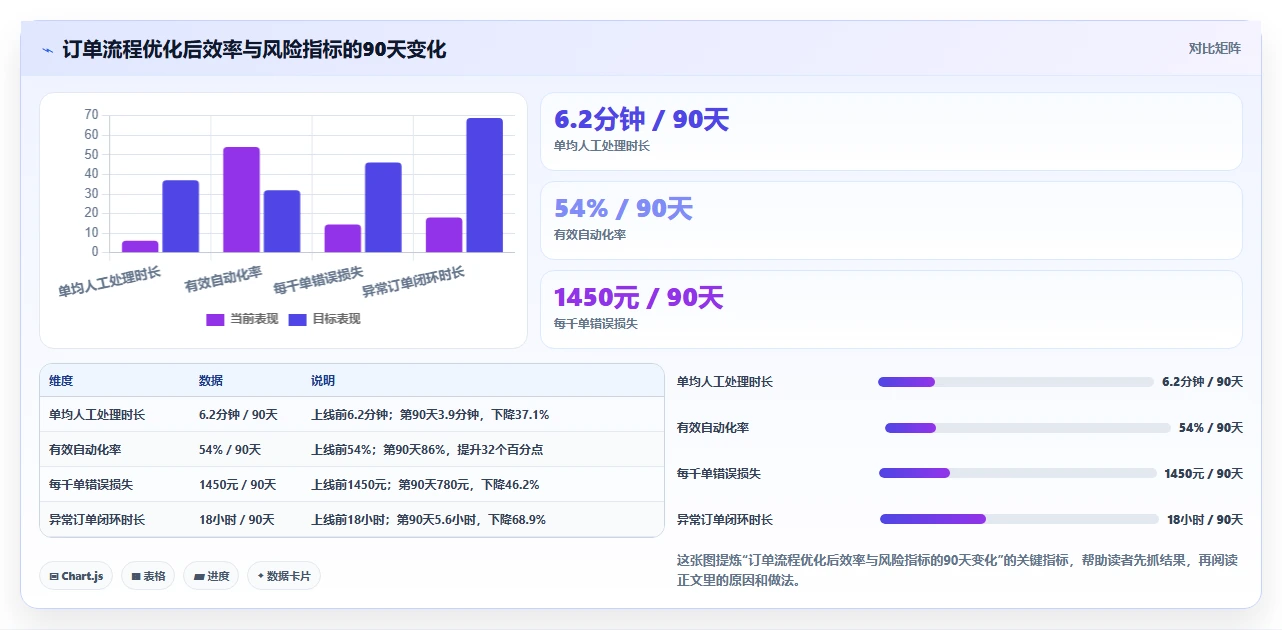Click the description mentioning 下降68.9%
This screenshot has height=630, width=1282.
point(428,520)
